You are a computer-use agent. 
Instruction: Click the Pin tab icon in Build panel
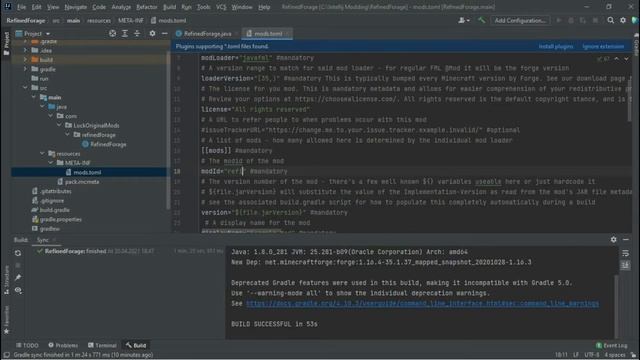tap(18, 278)
